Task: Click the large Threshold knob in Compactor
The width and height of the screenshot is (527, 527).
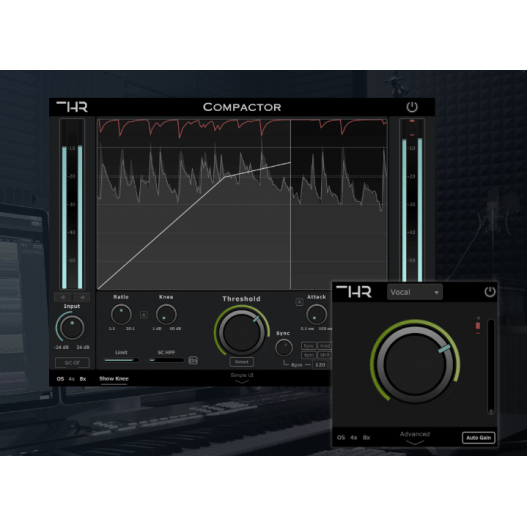Action: pos(242,333)
